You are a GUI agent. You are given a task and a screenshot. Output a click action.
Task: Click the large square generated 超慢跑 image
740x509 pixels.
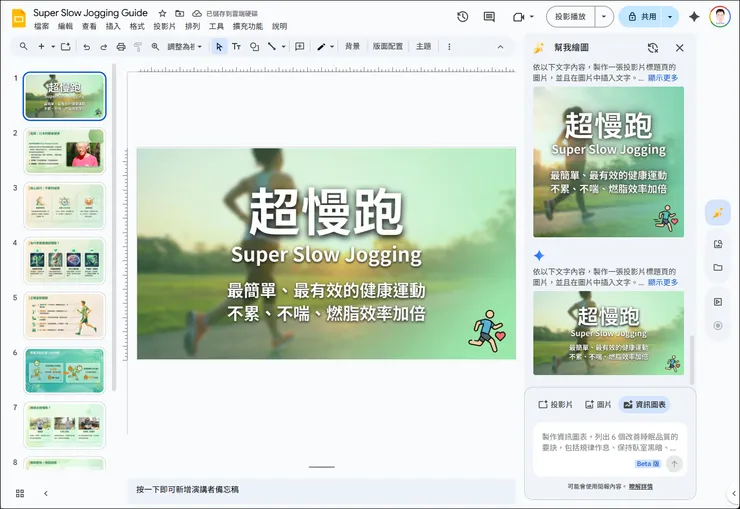click(x=608, y=162)
